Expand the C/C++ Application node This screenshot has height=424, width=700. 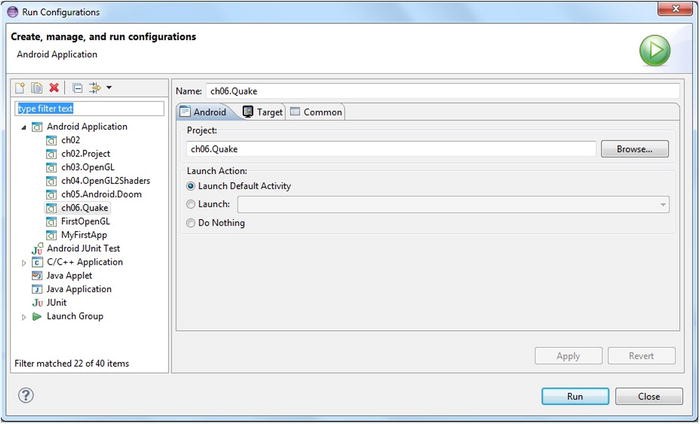click(24, 262)
